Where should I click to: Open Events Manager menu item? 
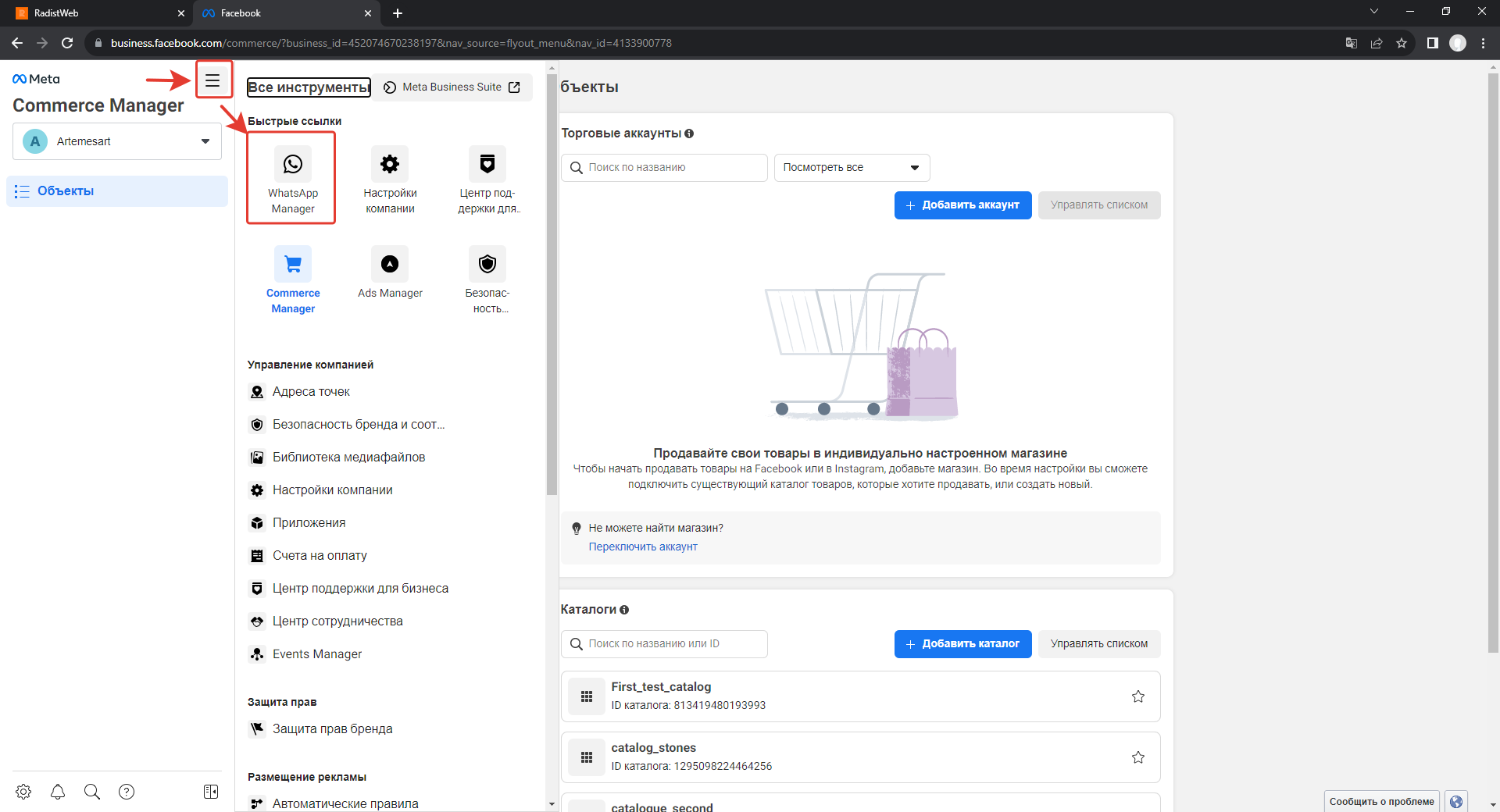pyautogui.click(x=305, y=654)
